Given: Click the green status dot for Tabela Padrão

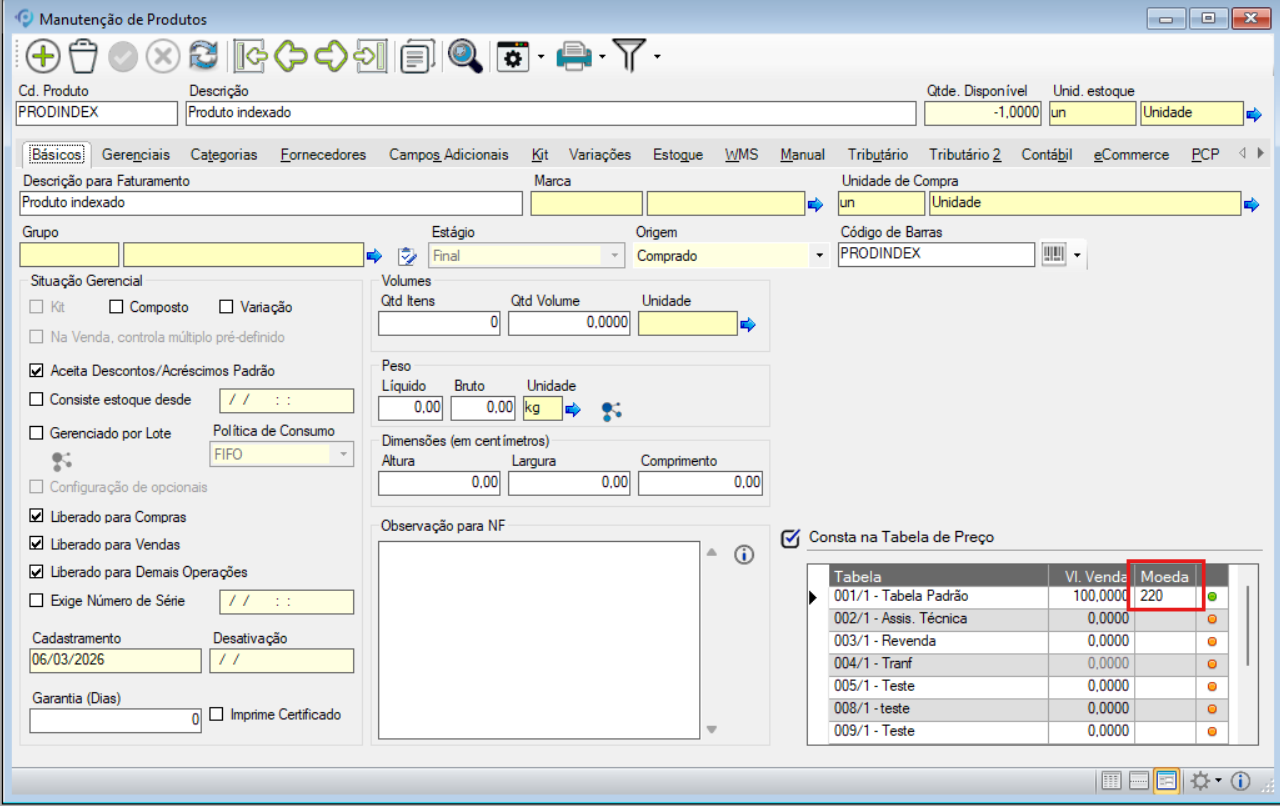Looking at the screenshot, I should coord(1212,597).
